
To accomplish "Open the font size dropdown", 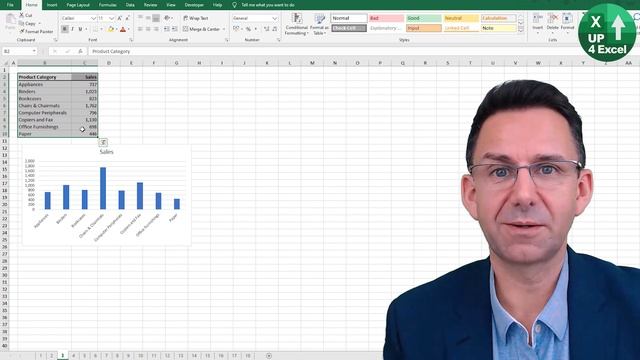I will pos(112,18).
